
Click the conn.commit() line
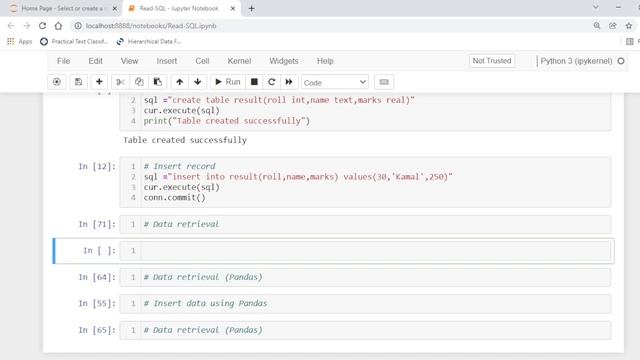[174, 198]
